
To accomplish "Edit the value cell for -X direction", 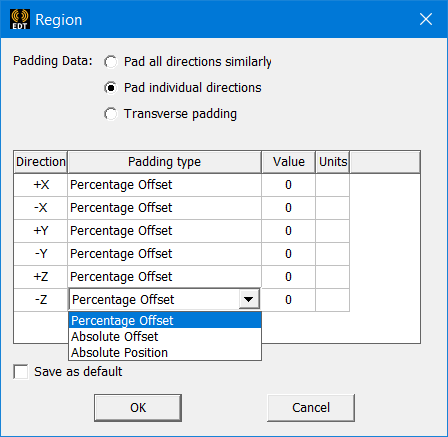I will [288, 208].
